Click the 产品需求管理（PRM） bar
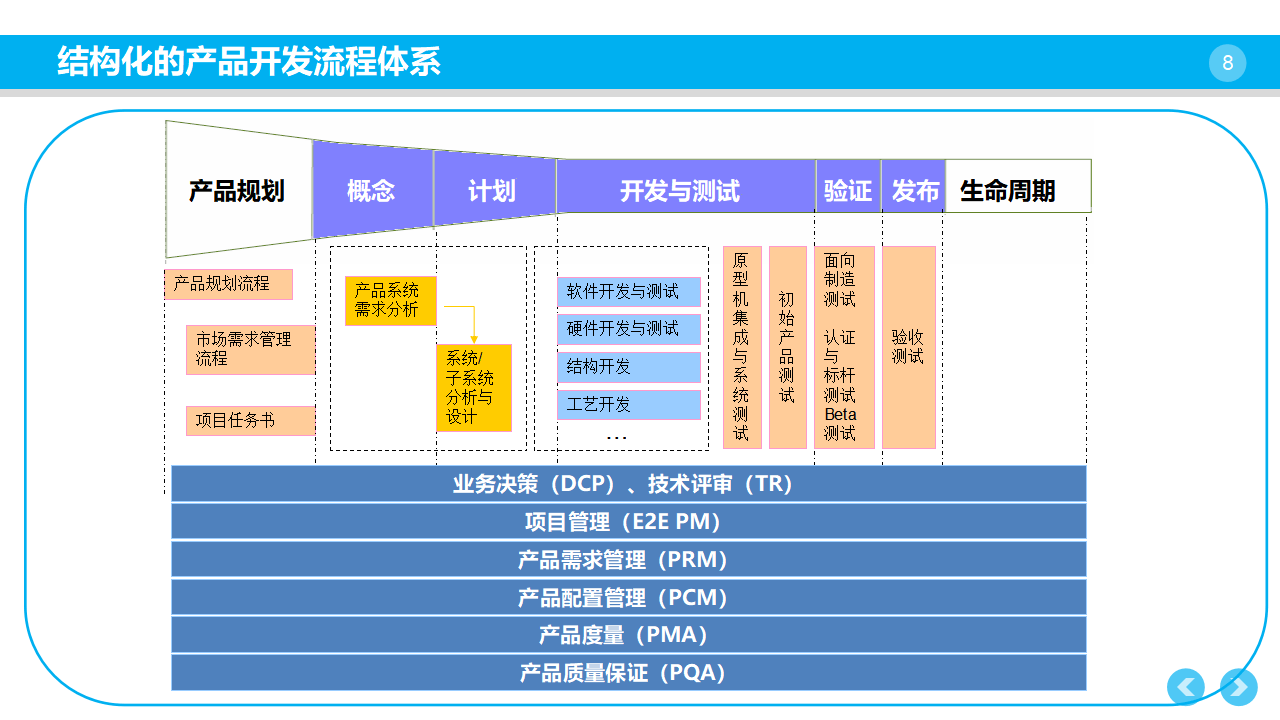The image size is (1280, 720). point(629,560)
